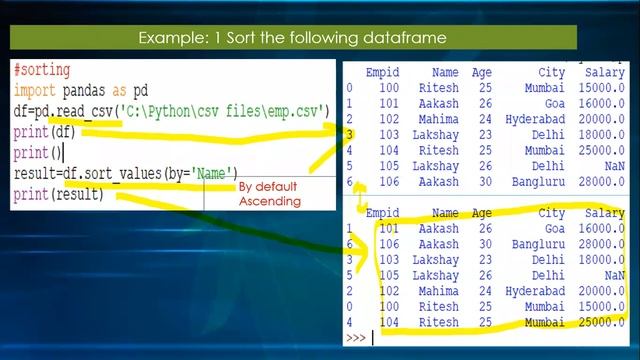Click the 'print(result)' code line
Screen dimensions: 640x360
point(58,194)
